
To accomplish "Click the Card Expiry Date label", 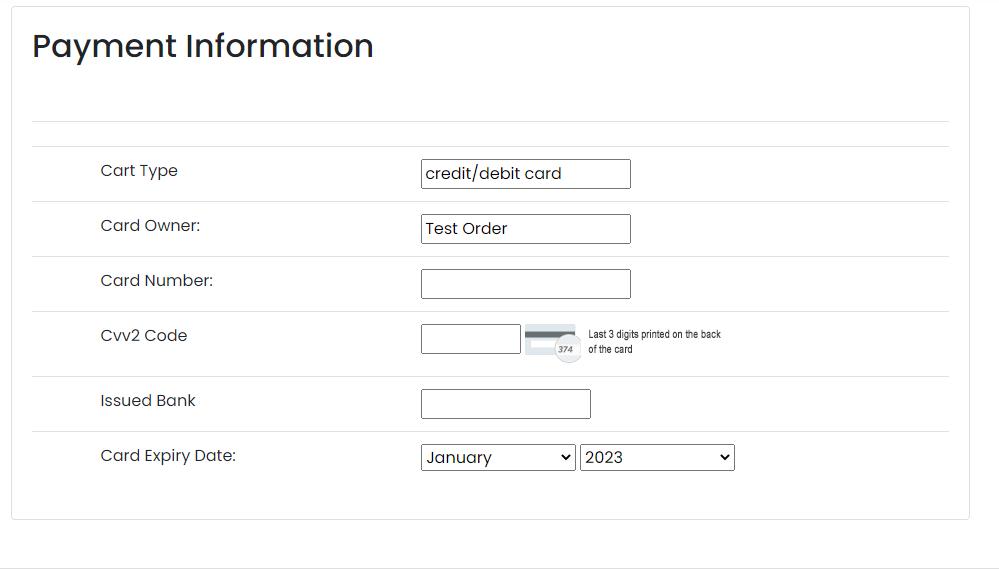I will (168, 455).
